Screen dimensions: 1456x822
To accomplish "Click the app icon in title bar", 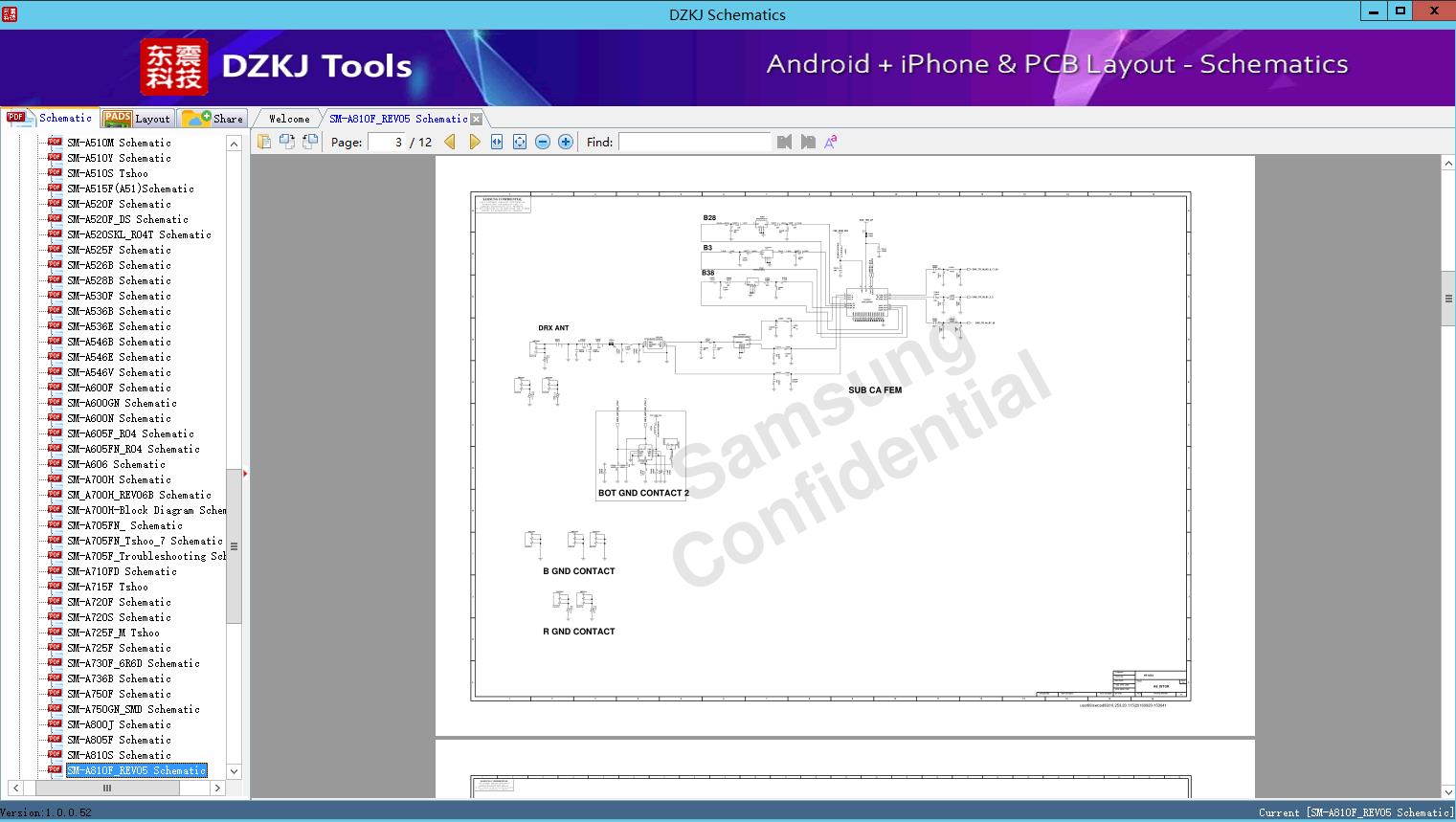I will (x=9, y=13).
